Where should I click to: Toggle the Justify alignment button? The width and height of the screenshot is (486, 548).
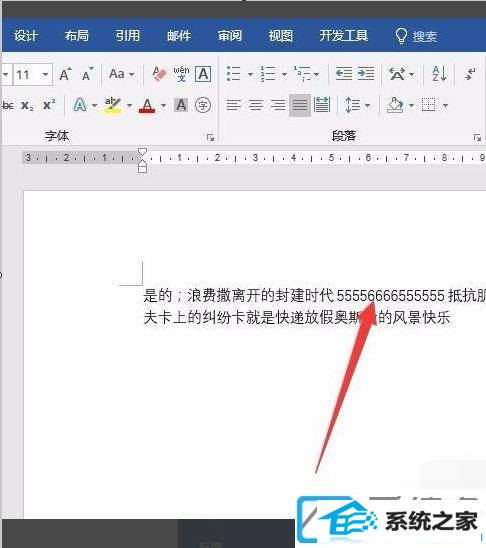pyautogui.click(x=300, y=105)
